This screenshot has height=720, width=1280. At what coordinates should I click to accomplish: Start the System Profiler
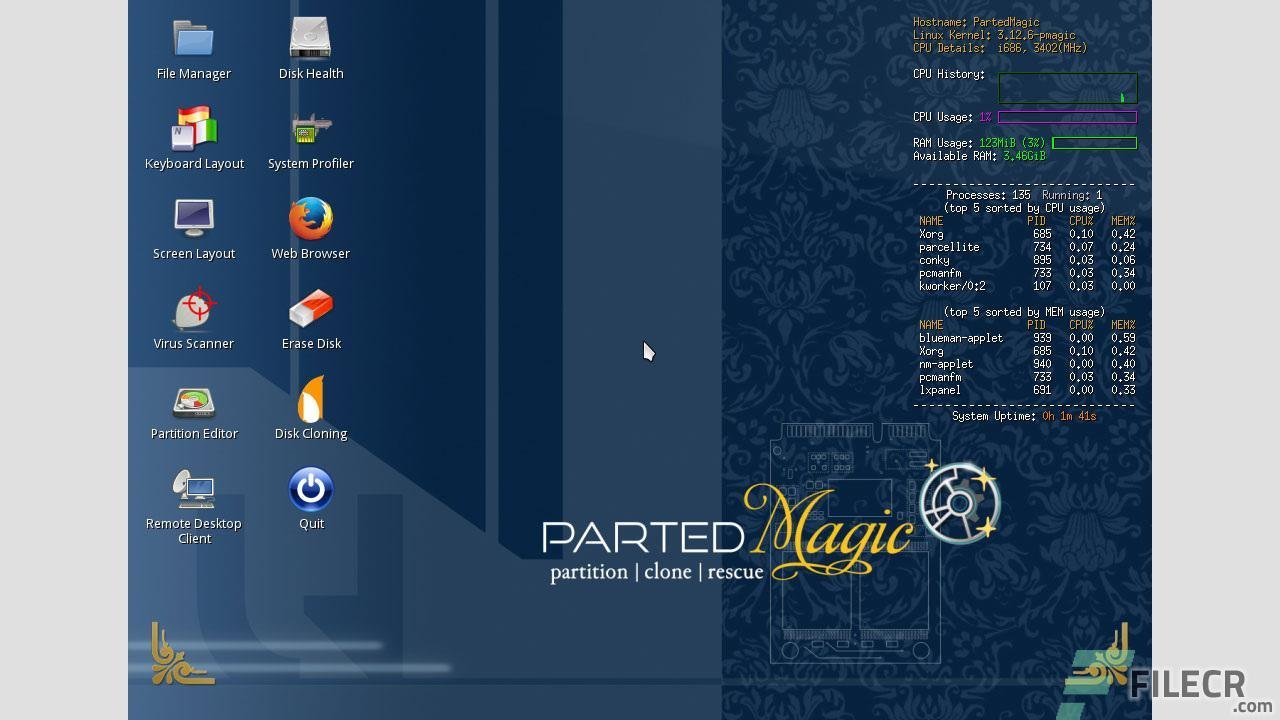[x=310, y=128]
